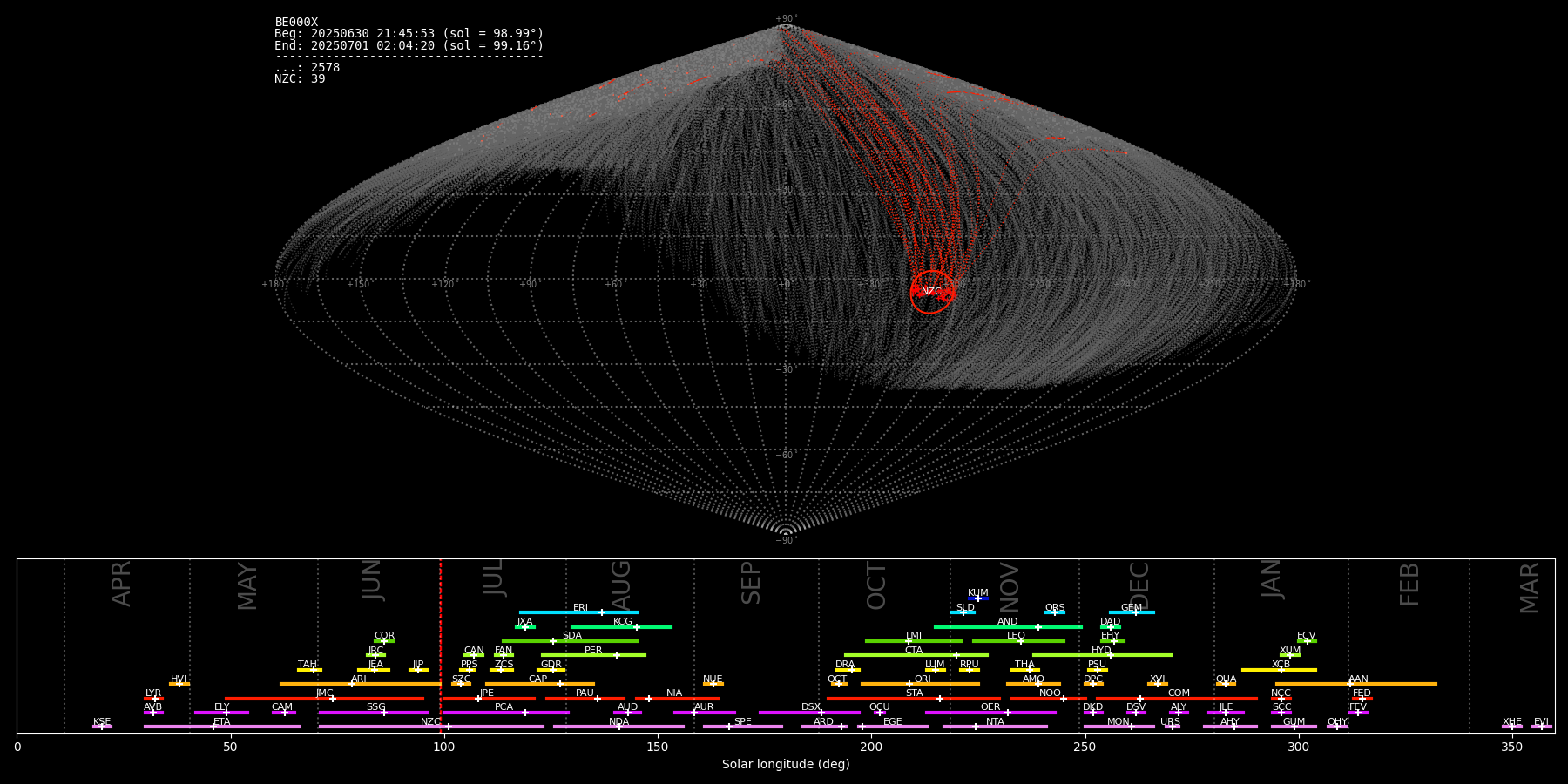Click the SDA shower label

coord(572,636)
